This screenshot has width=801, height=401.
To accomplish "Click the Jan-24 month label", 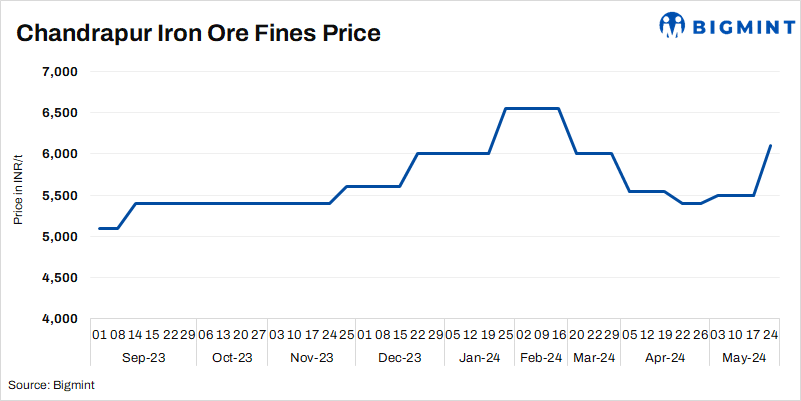I will 478,357.
